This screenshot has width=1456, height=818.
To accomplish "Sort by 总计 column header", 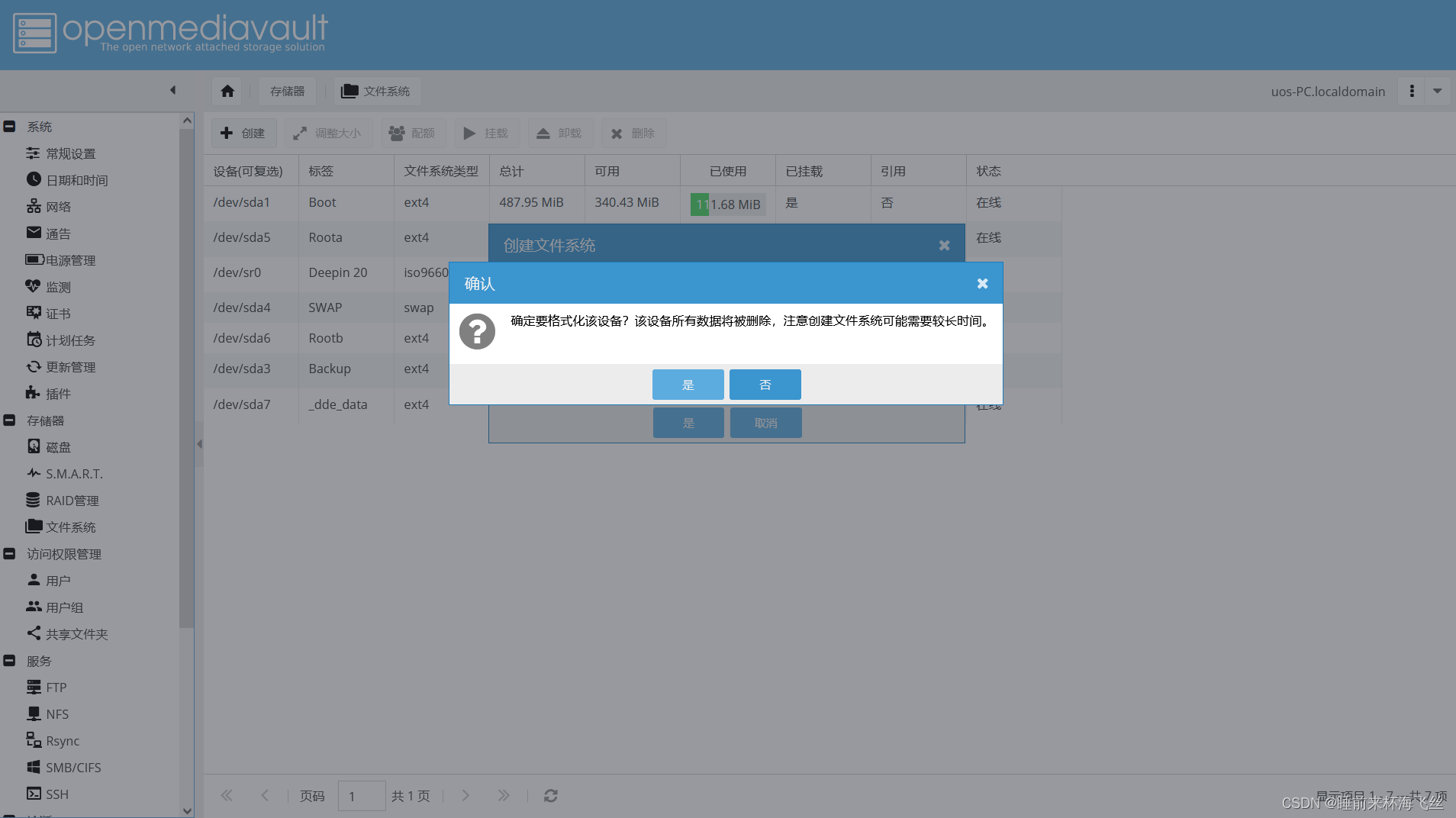I will (537, 171).
